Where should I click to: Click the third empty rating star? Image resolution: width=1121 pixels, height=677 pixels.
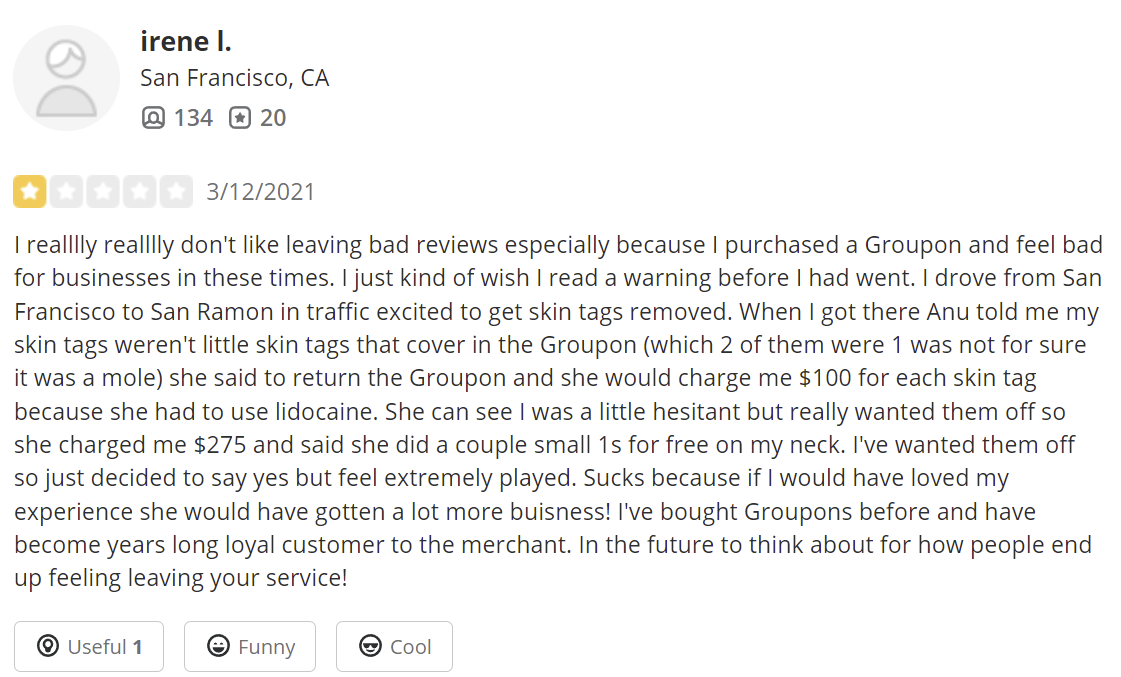pos(103,192)
